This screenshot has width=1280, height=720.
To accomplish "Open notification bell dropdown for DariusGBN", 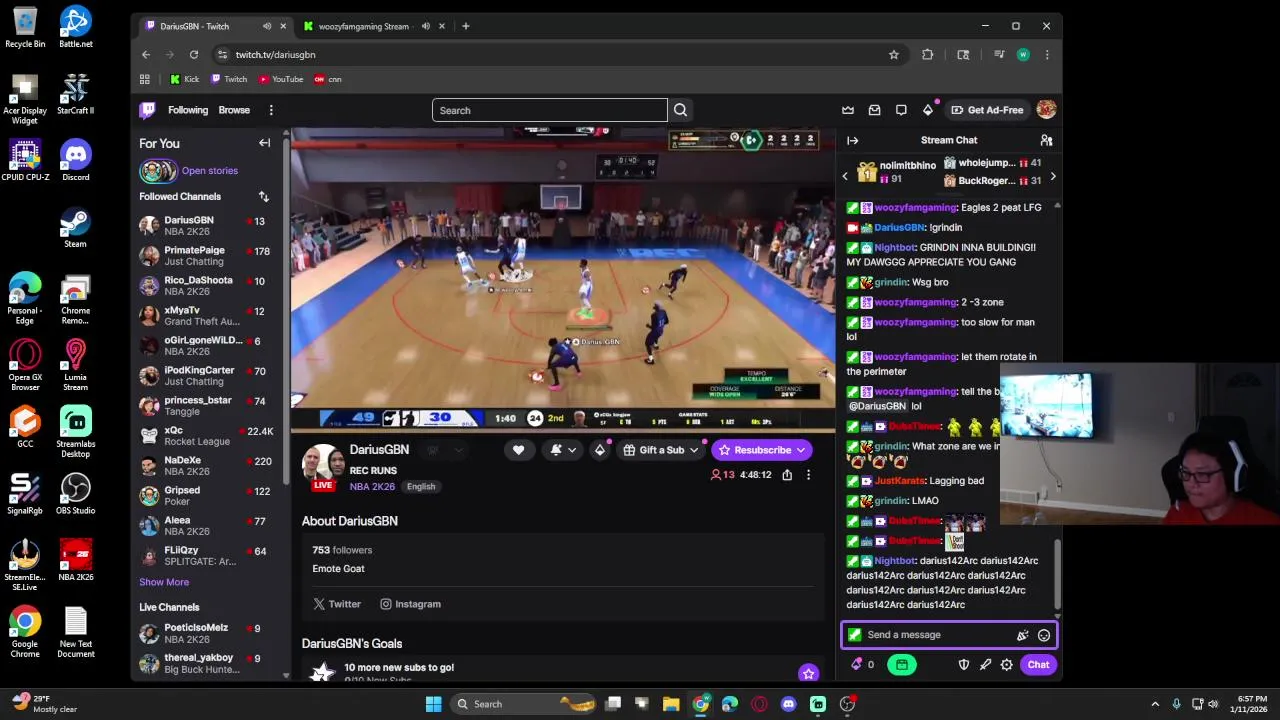I will click(x=563, y=450).
